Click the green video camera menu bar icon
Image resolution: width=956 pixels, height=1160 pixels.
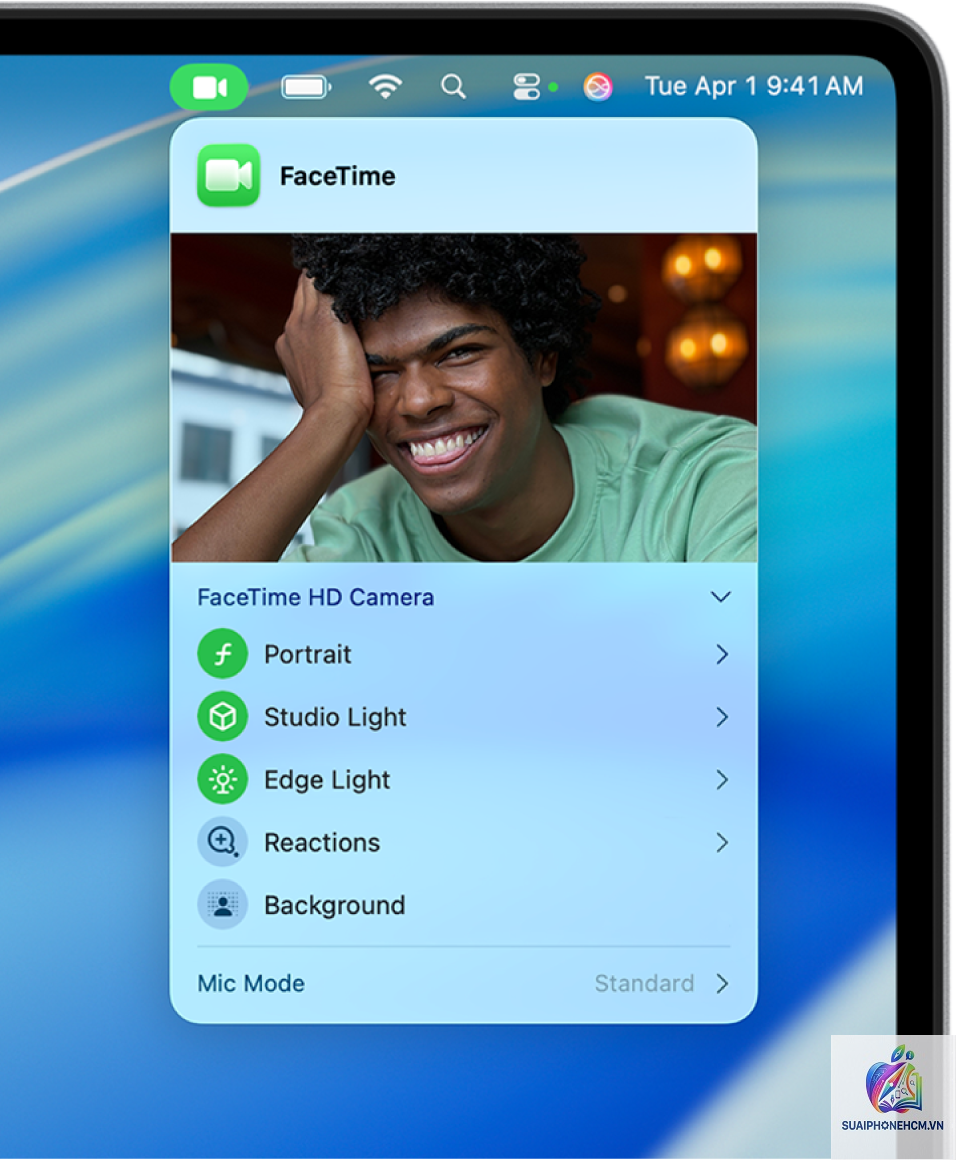209,87
